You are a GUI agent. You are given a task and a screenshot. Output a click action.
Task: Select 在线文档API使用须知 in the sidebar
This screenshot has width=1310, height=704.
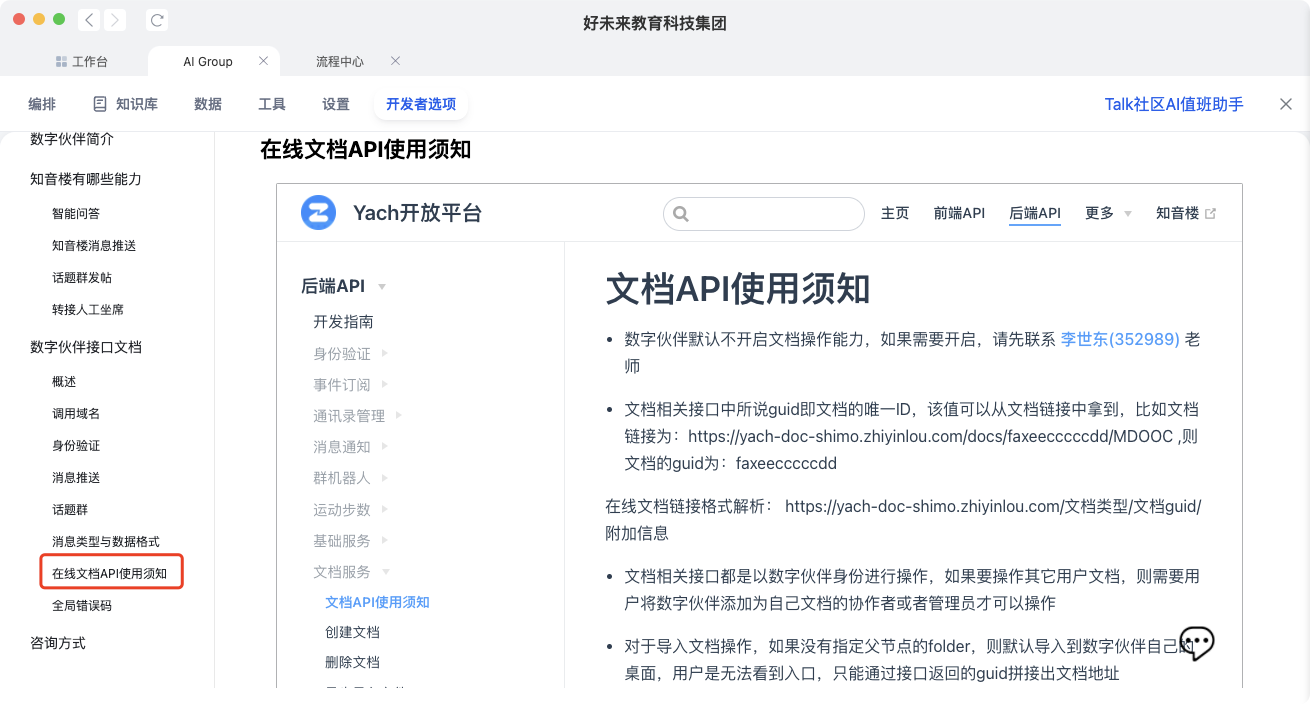(x=111, y=573)
